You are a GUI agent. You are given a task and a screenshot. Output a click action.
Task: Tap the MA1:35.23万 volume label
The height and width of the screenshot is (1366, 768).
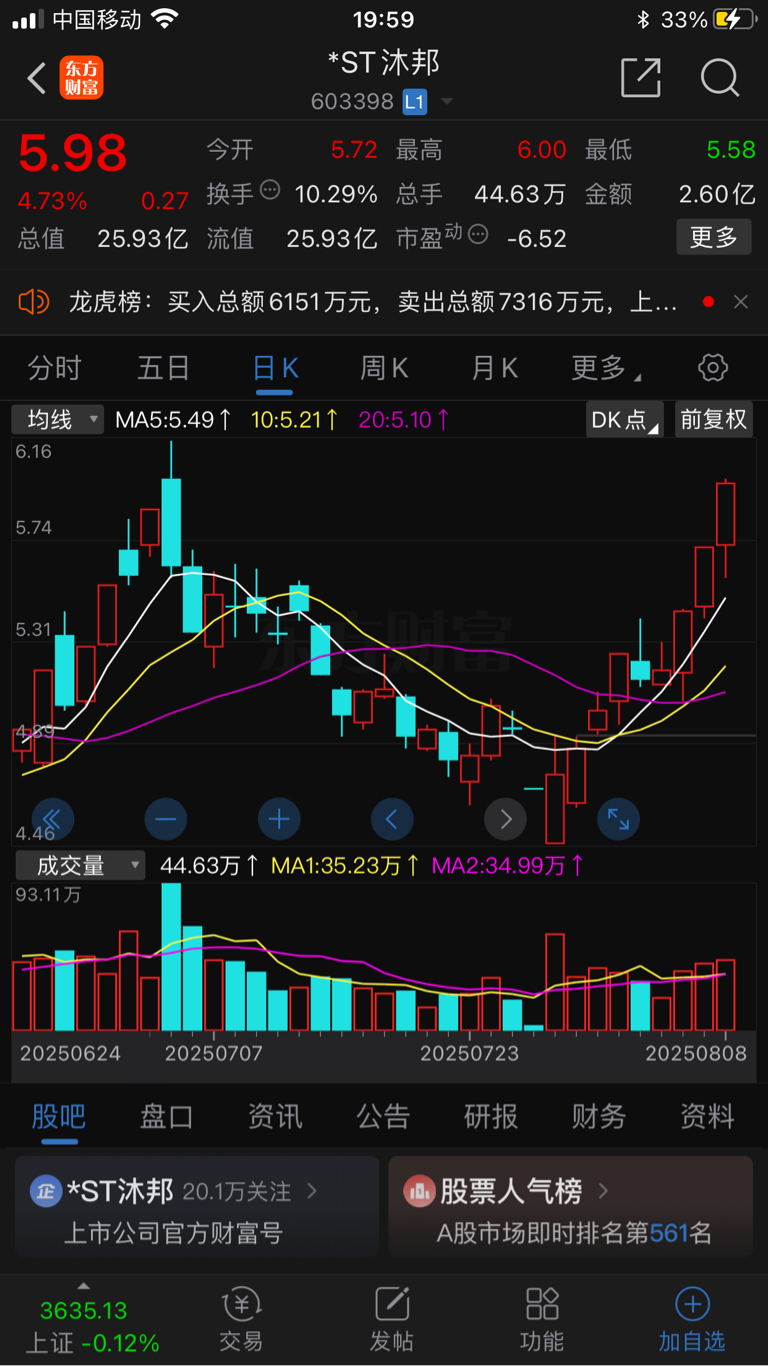pyautogui.click(x=346, y=865)
